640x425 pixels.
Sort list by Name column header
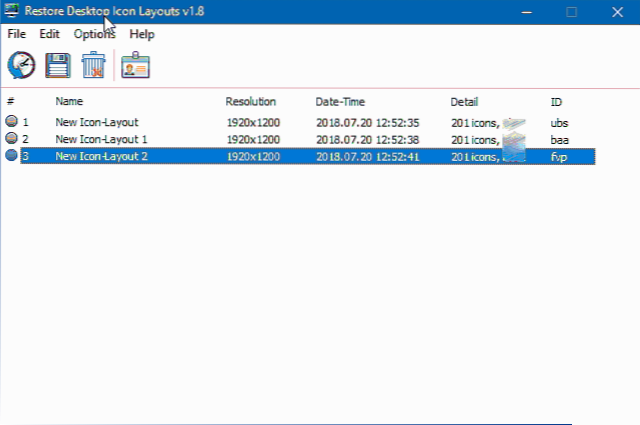(x=69, y=102)
